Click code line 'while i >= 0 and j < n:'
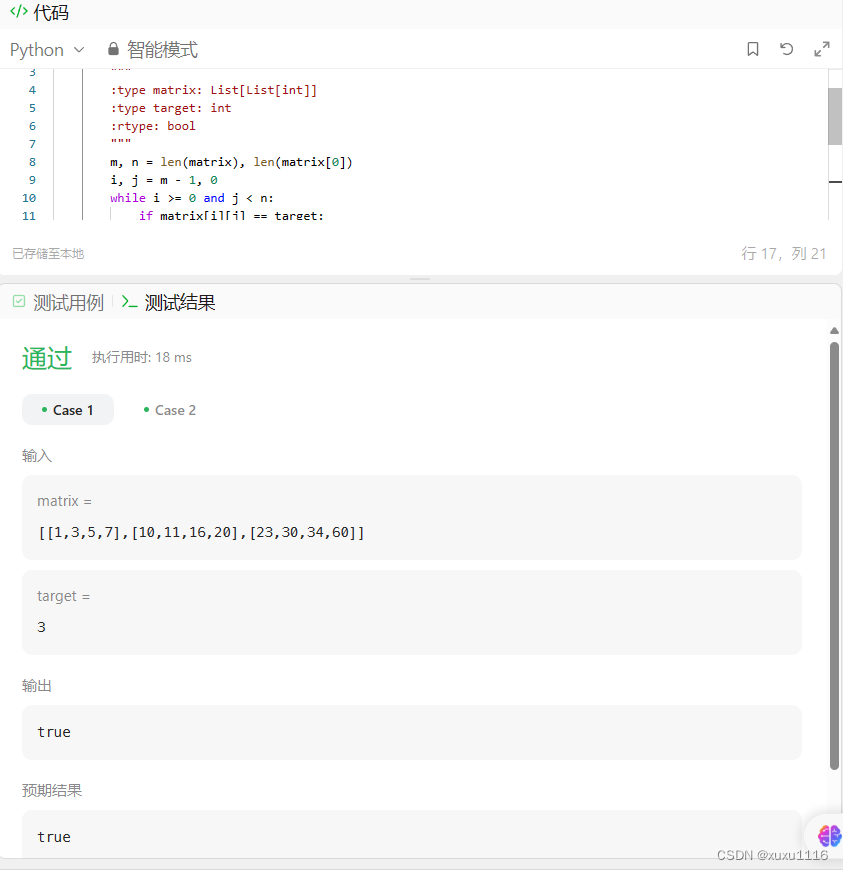Image resolution: width=843 pixels, height=870 pixels. (191, 198)
